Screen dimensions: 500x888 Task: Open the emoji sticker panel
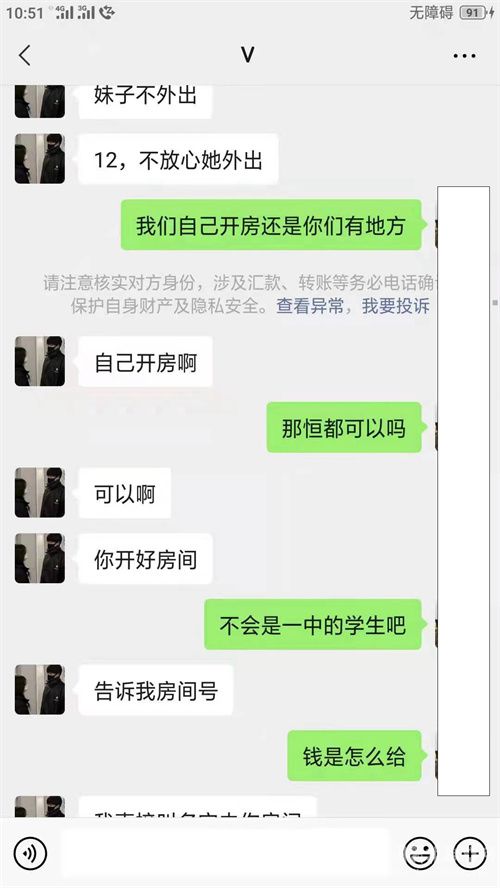coord(420,852)
